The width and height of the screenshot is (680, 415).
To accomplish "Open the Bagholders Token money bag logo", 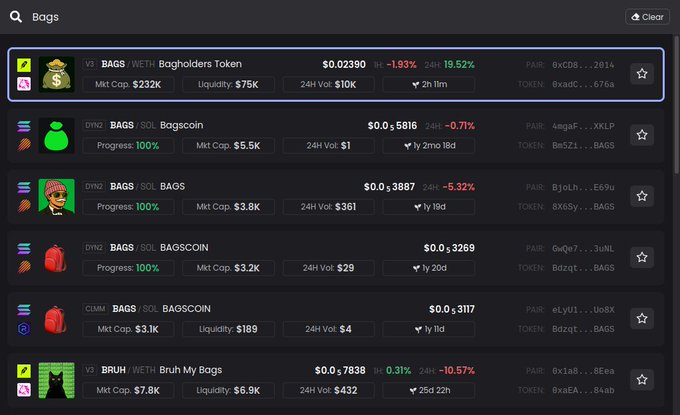I will click(x=56, y=74).
